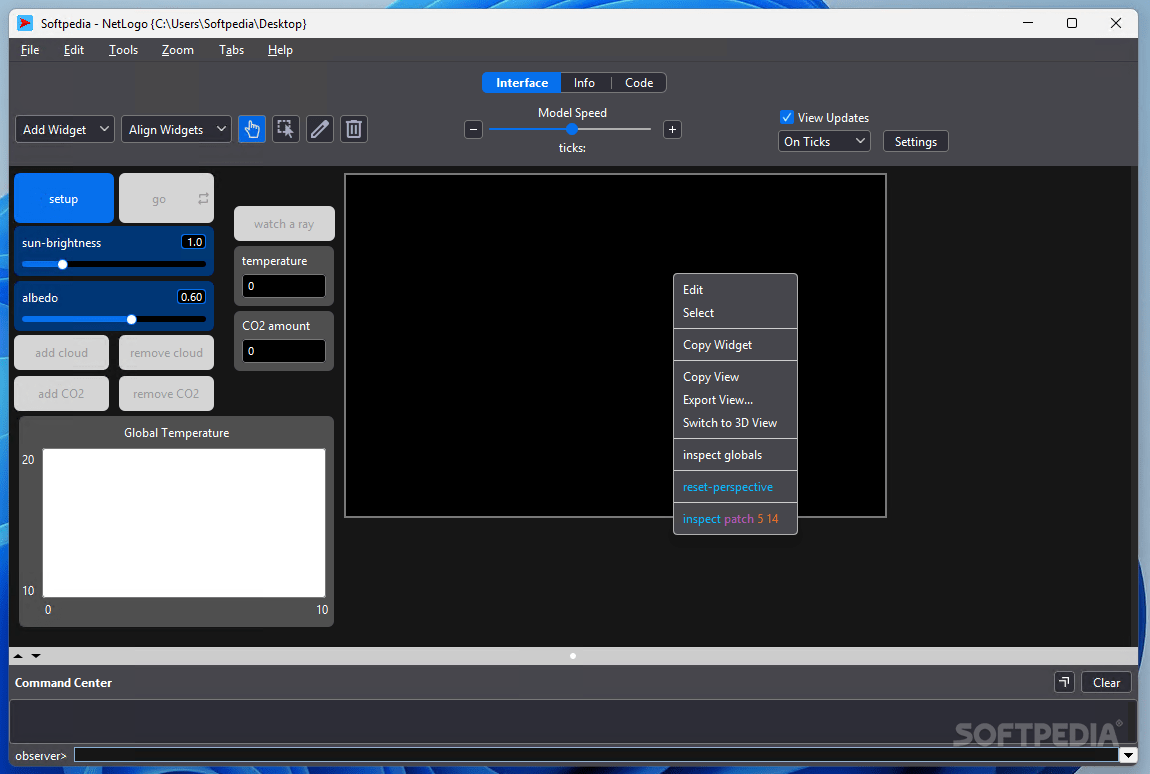Click the sun-brightness value box 1.0
This screenshot has width=1150, height=774.
(194, 242)
